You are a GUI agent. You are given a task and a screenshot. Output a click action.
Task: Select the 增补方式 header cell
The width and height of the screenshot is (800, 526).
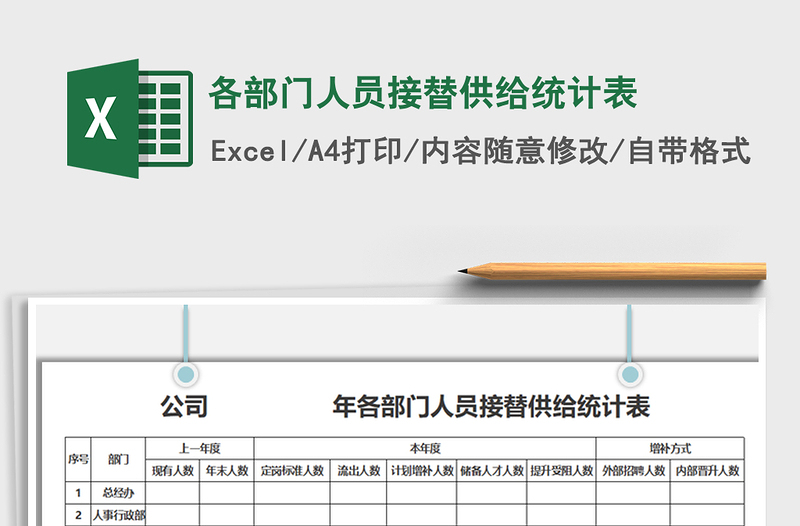[670, 448]
